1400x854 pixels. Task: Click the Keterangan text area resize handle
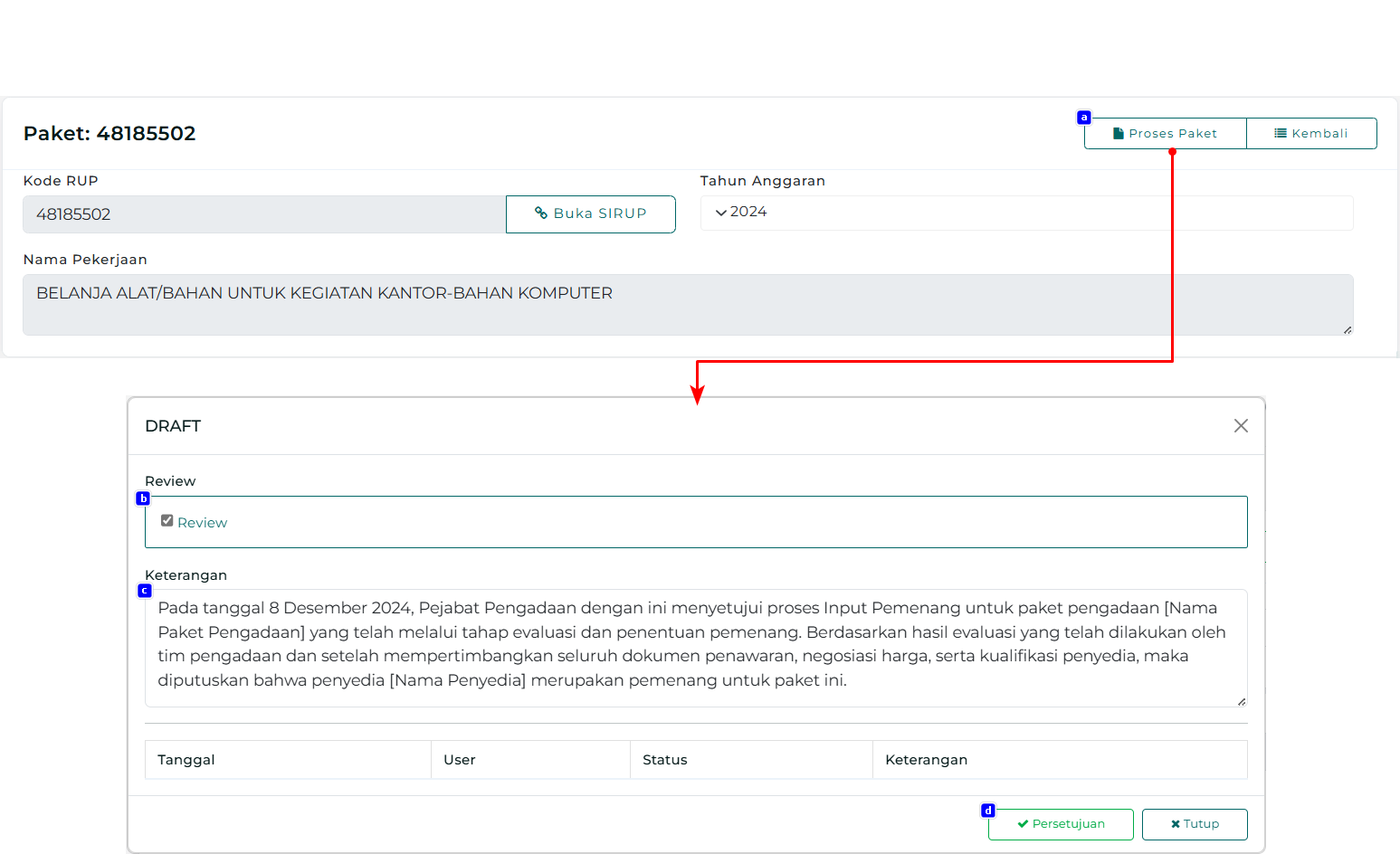click(x=1242, y=702)
